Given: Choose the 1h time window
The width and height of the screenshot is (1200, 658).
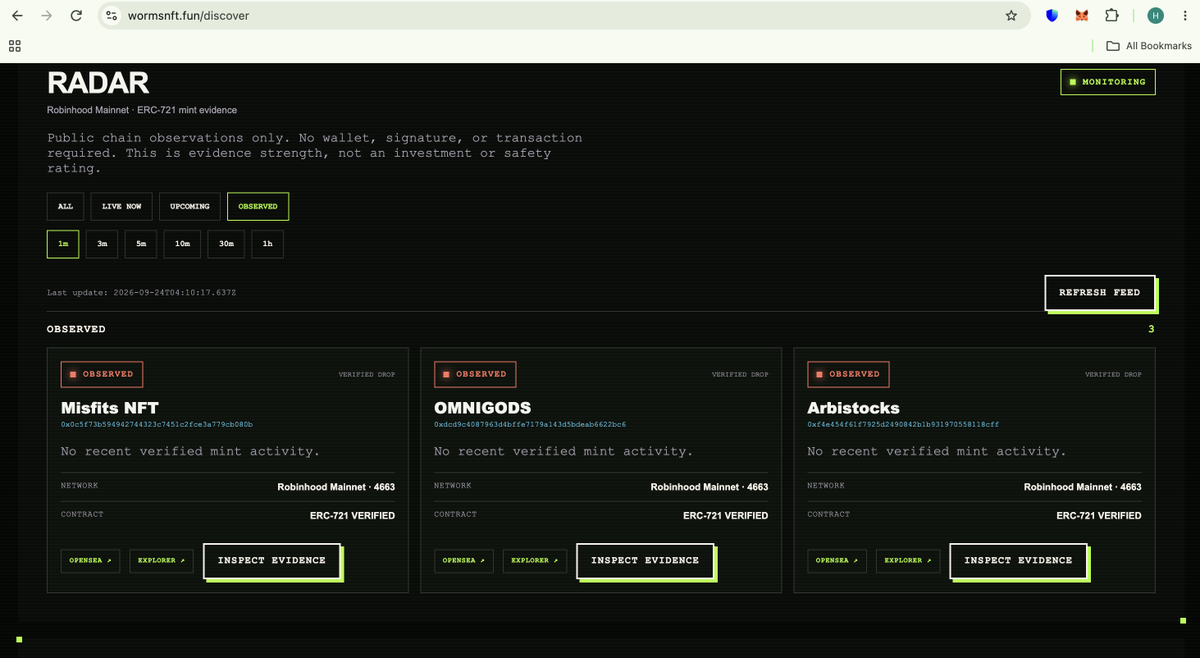Looking at the screenshot, I should point(267,244).
